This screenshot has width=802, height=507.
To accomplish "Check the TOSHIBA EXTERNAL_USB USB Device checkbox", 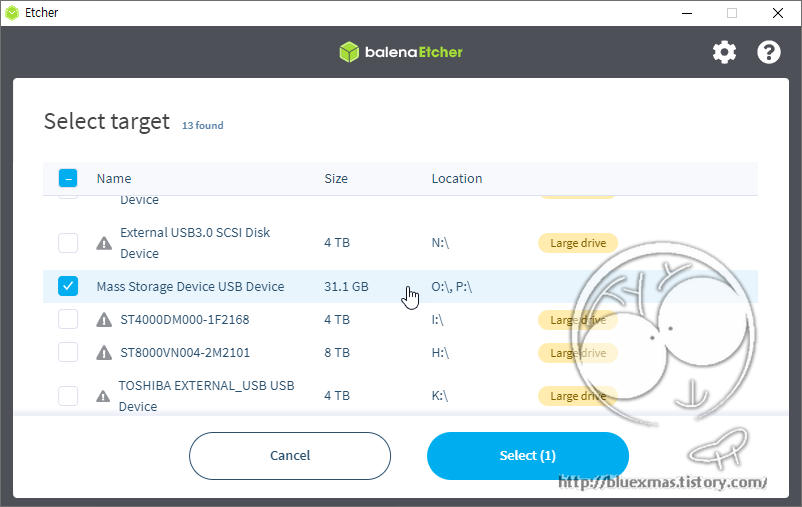I will coord(68,395).
